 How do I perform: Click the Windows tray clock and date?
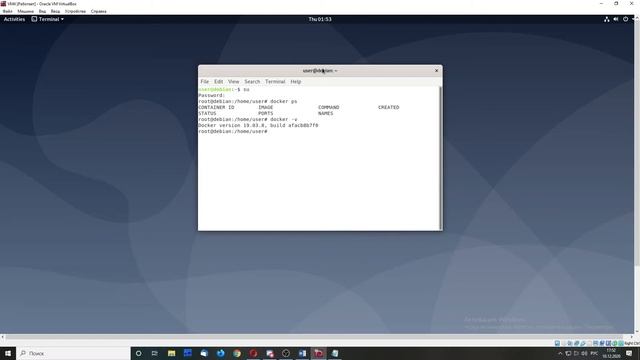point(611,353)
